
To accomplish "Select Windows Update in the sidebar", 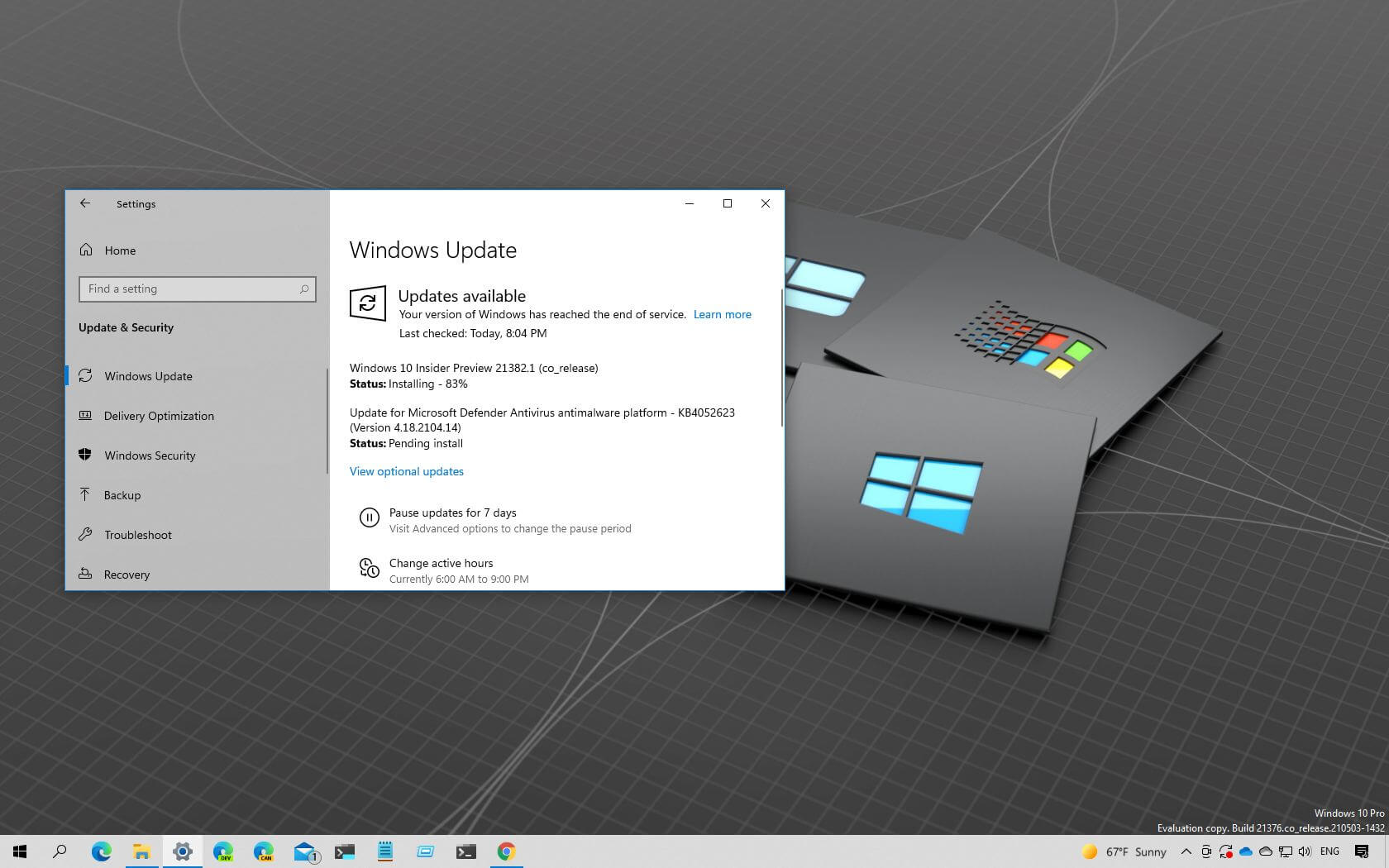I will point(147,376).
